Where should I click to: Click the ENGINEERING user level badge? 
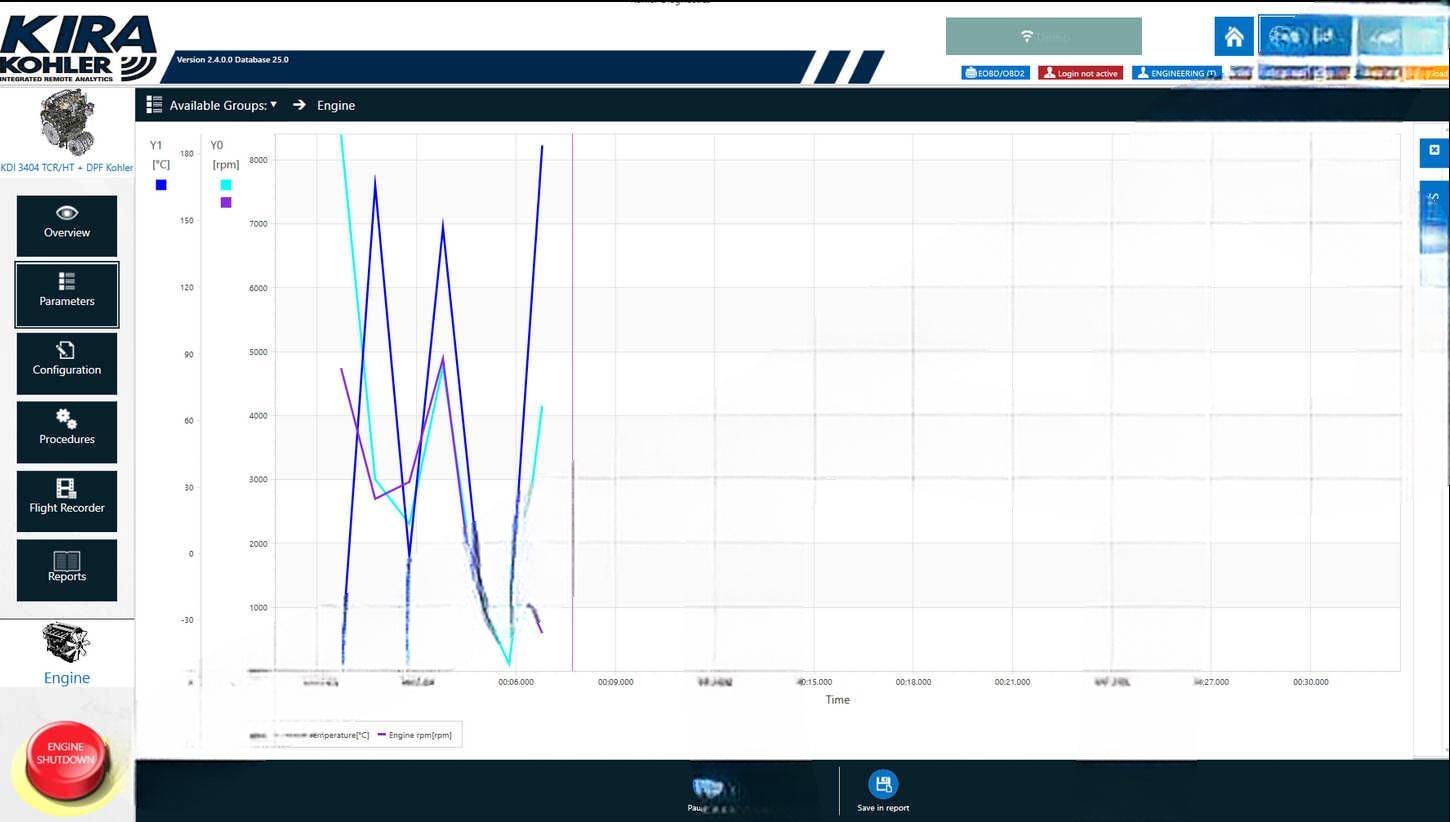tap(1177, 73)
